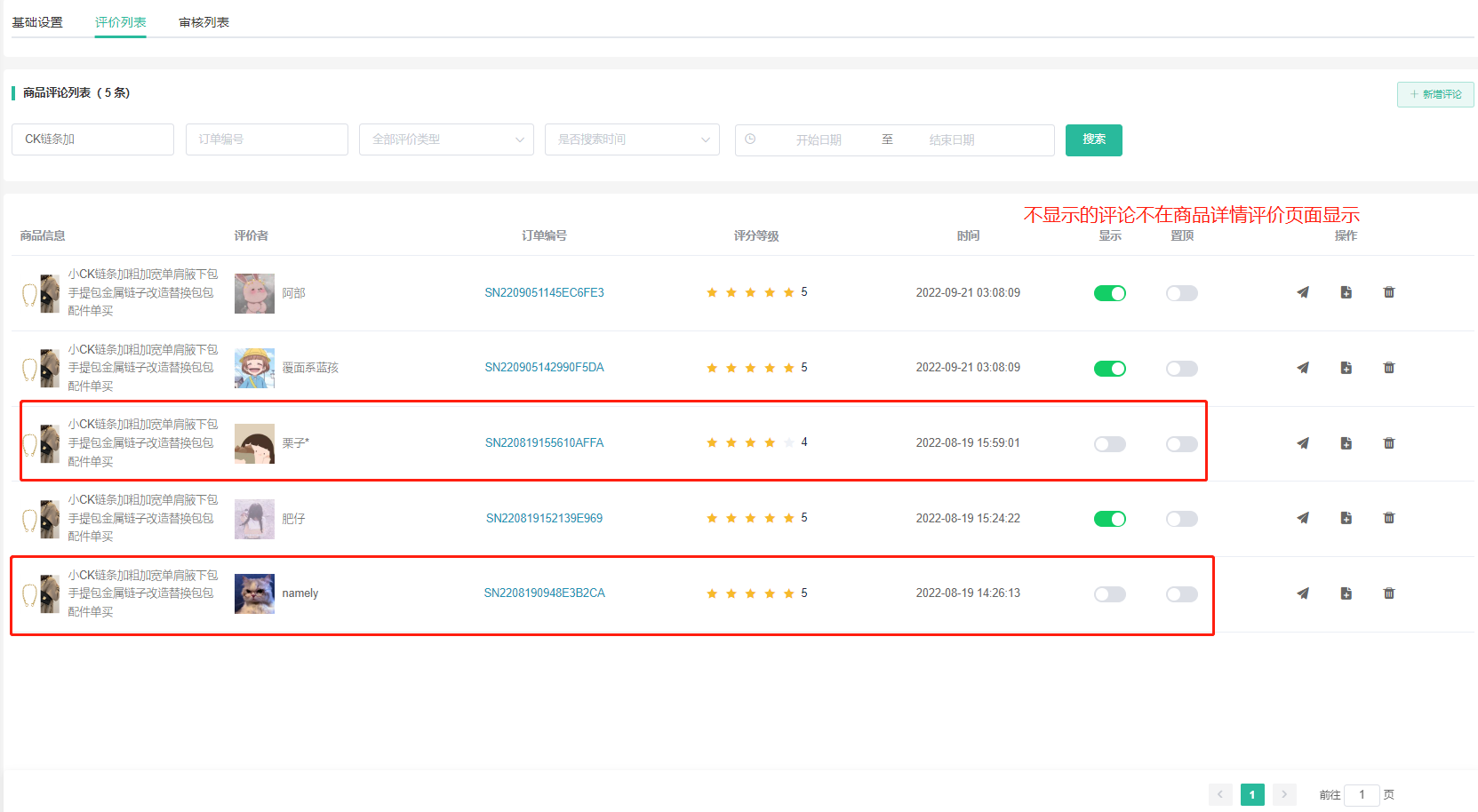The height and width of the screenshot is (812, 1478).
Task: Expand the 是否搜索时间 dropdown
Action: tap(632, 139)
